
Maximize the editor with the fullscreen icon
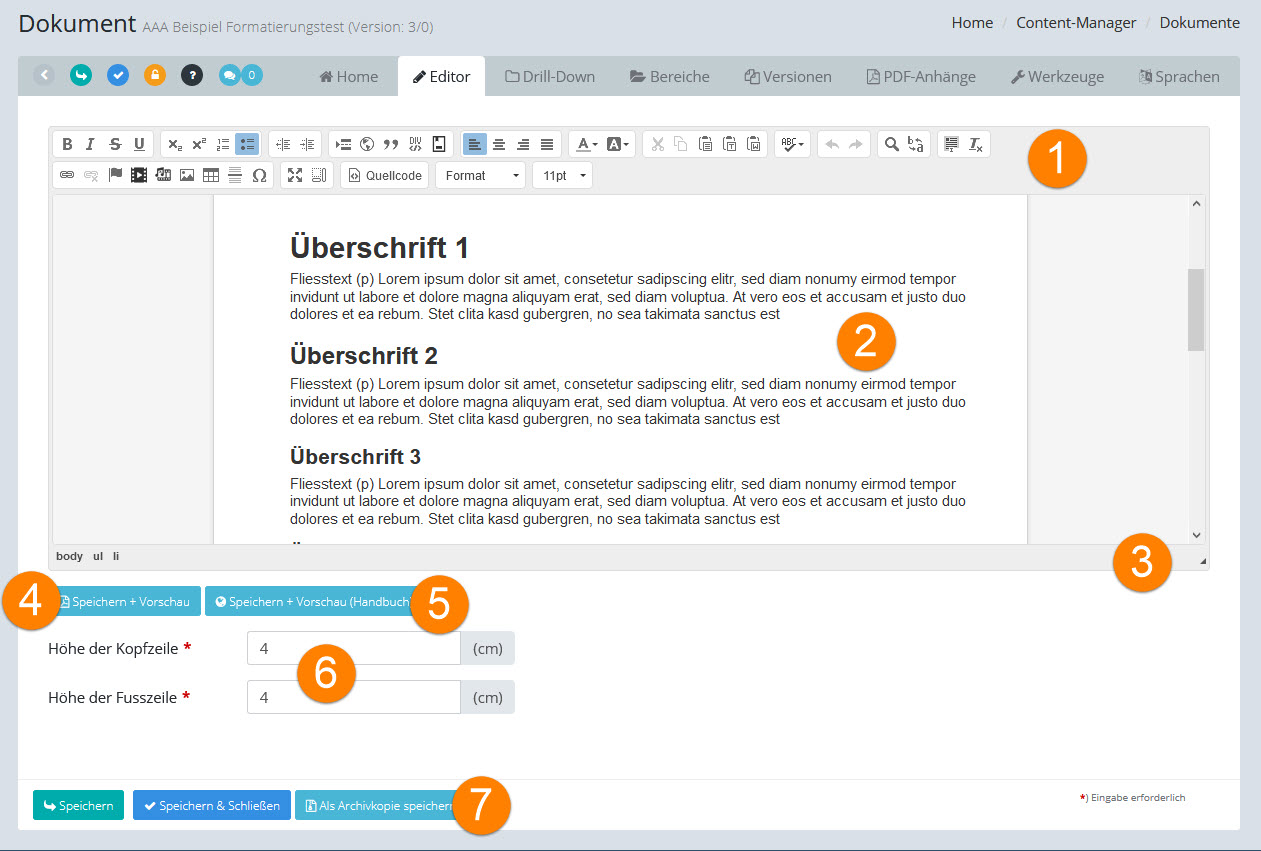[x=295, y=175]
